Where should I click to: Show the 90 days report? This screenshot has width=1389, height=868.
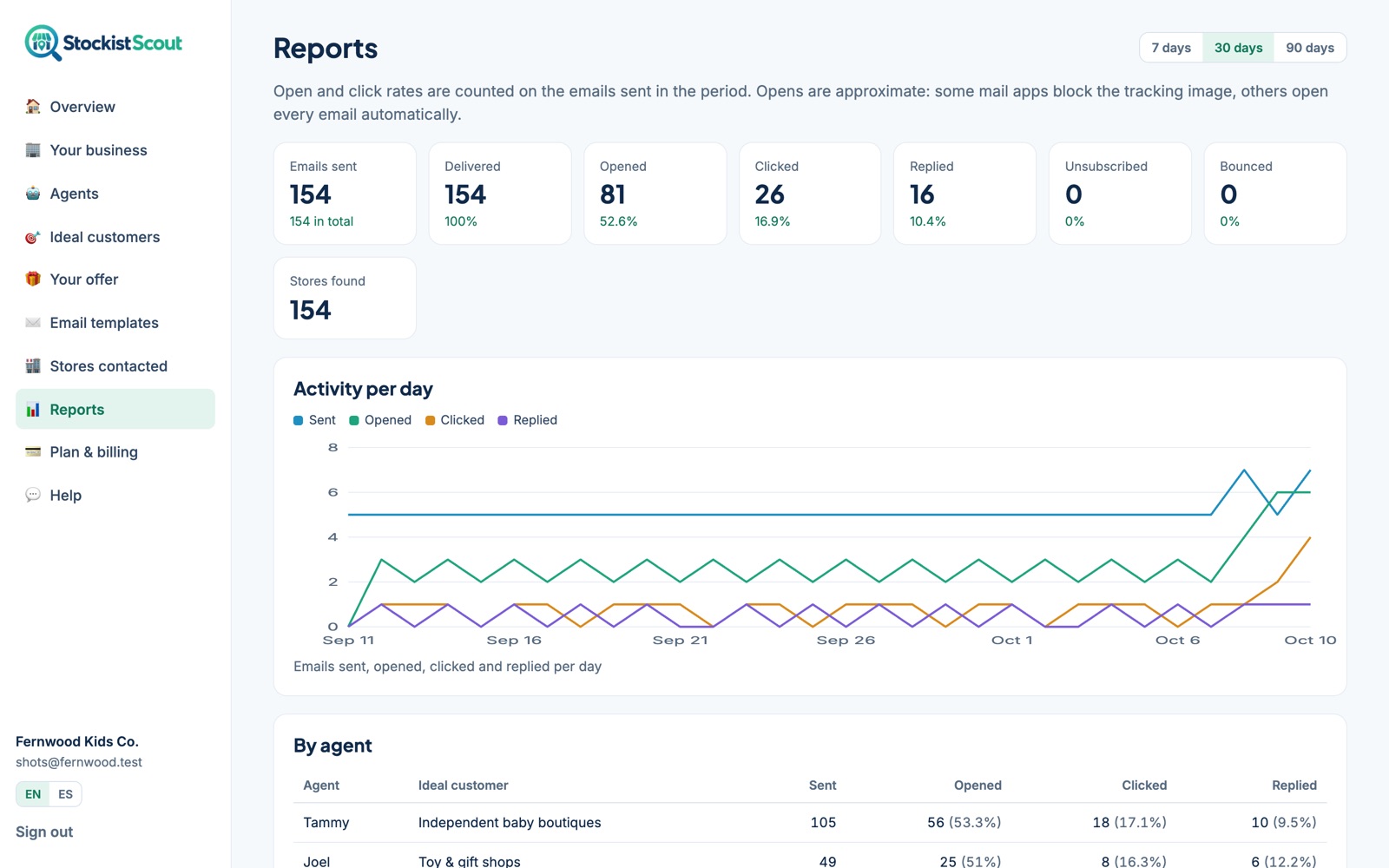point(1310,48)
